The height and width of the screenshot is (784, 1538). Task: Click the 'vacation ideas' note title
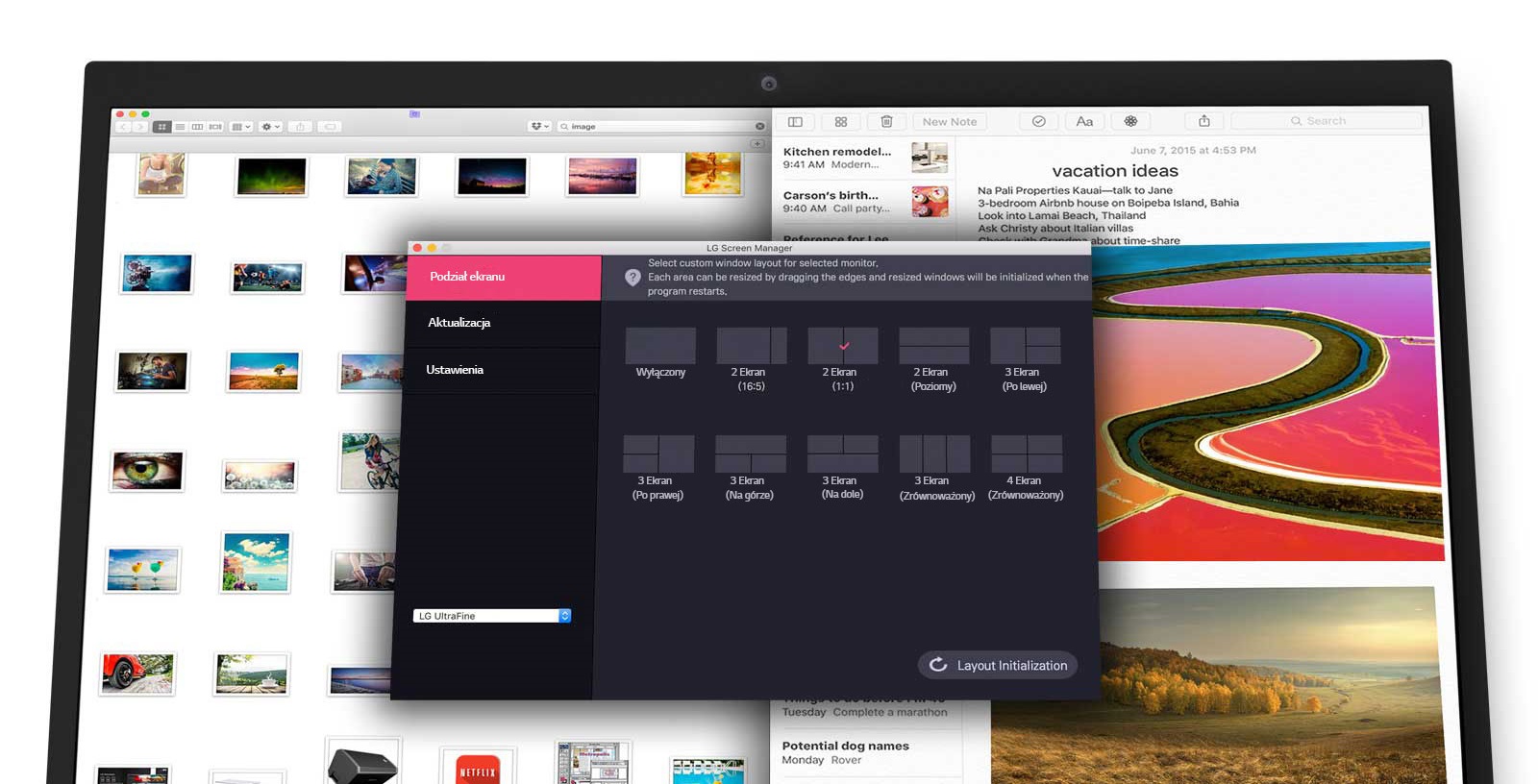pos(1115,171)
